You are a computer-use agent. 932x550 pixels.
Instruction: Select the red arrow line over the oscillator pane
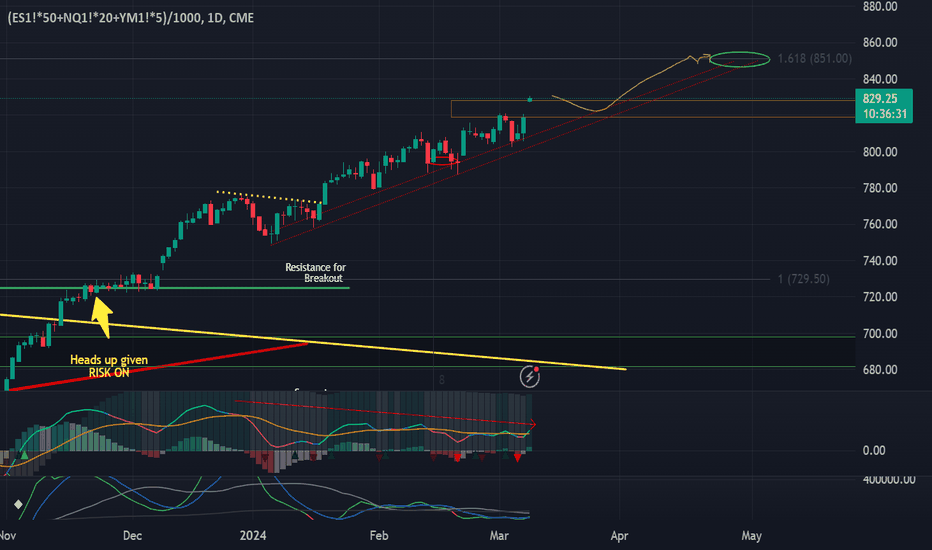pyautogui.click(x=385, y=413)
